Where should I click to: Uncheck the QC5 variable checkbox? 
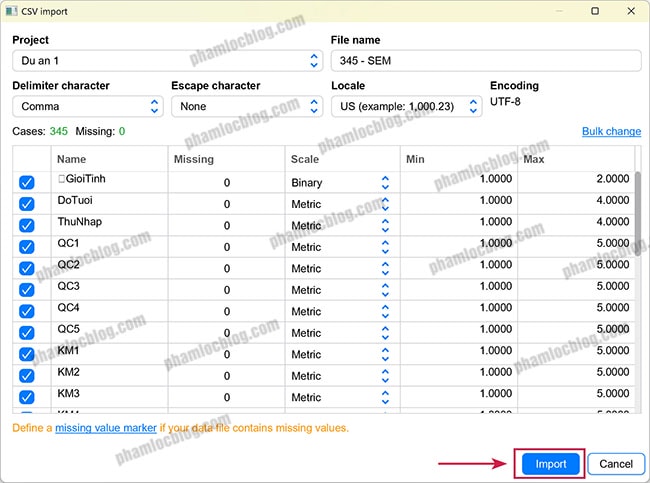pyautogui.click(x=27, y=333)
